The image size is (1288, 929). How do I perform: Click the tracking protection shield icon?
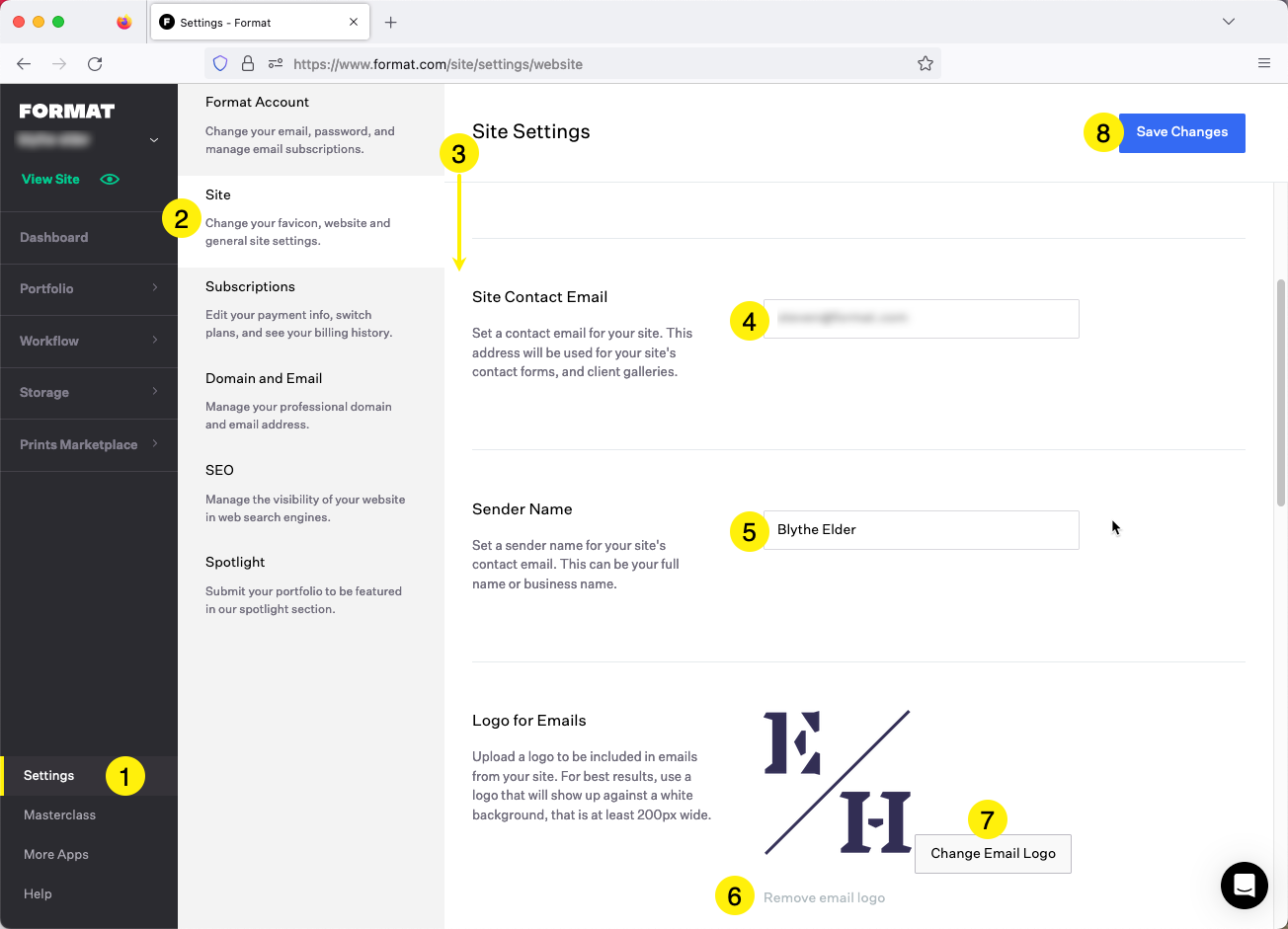click(220, 63)
